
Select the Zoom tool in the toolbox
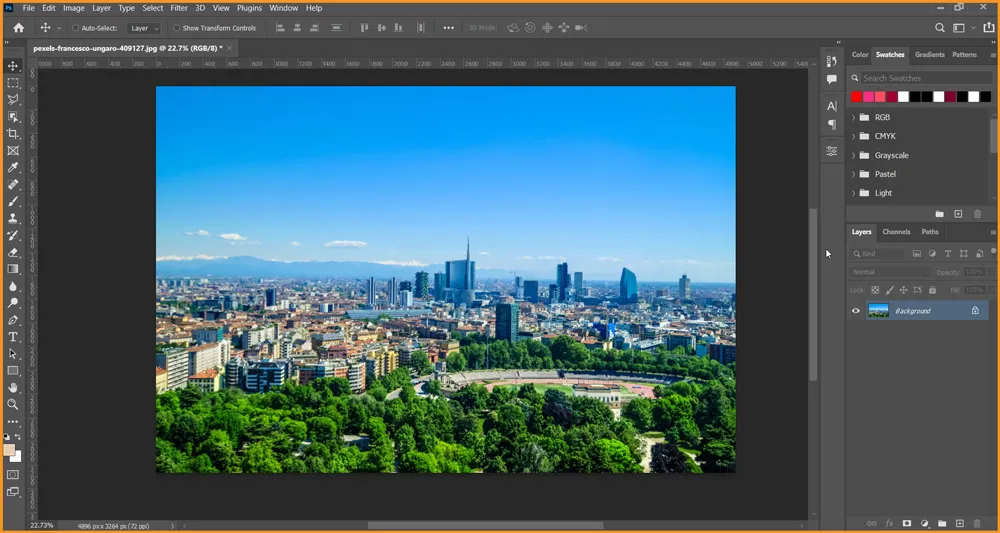pyautogui.click(x=13, y=404)
